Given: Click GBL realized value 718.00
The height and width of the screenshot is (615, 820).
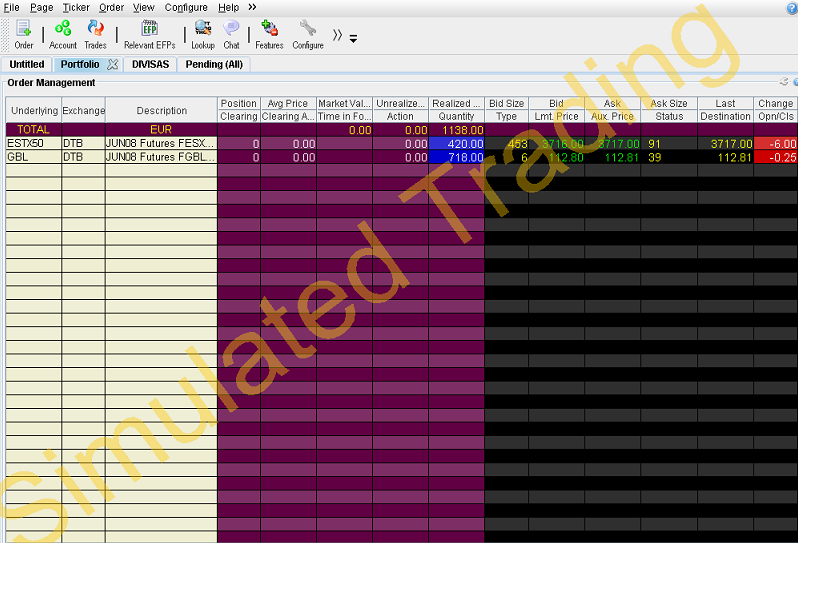Looking at the screenshot, I should [x=457, y=157].
